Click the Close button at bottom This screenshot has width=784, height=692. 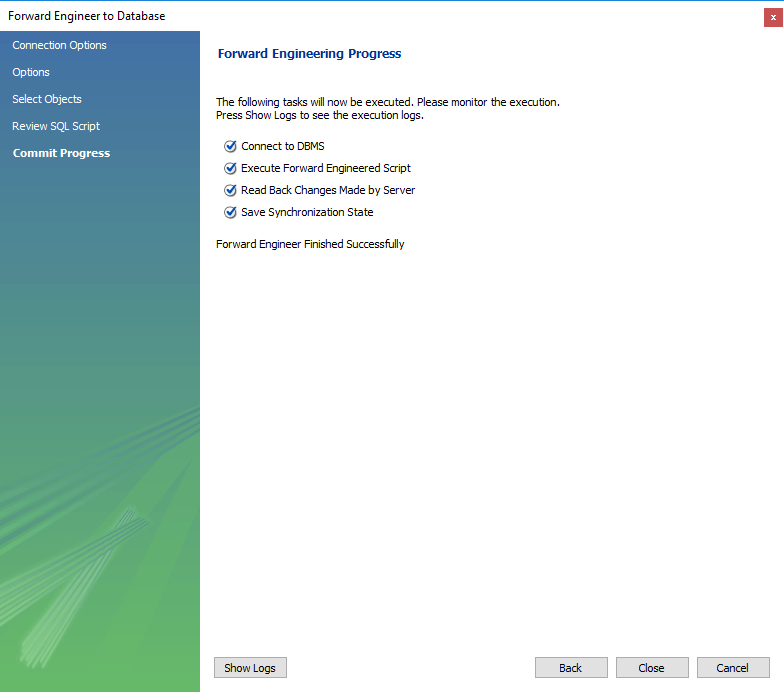652,668
